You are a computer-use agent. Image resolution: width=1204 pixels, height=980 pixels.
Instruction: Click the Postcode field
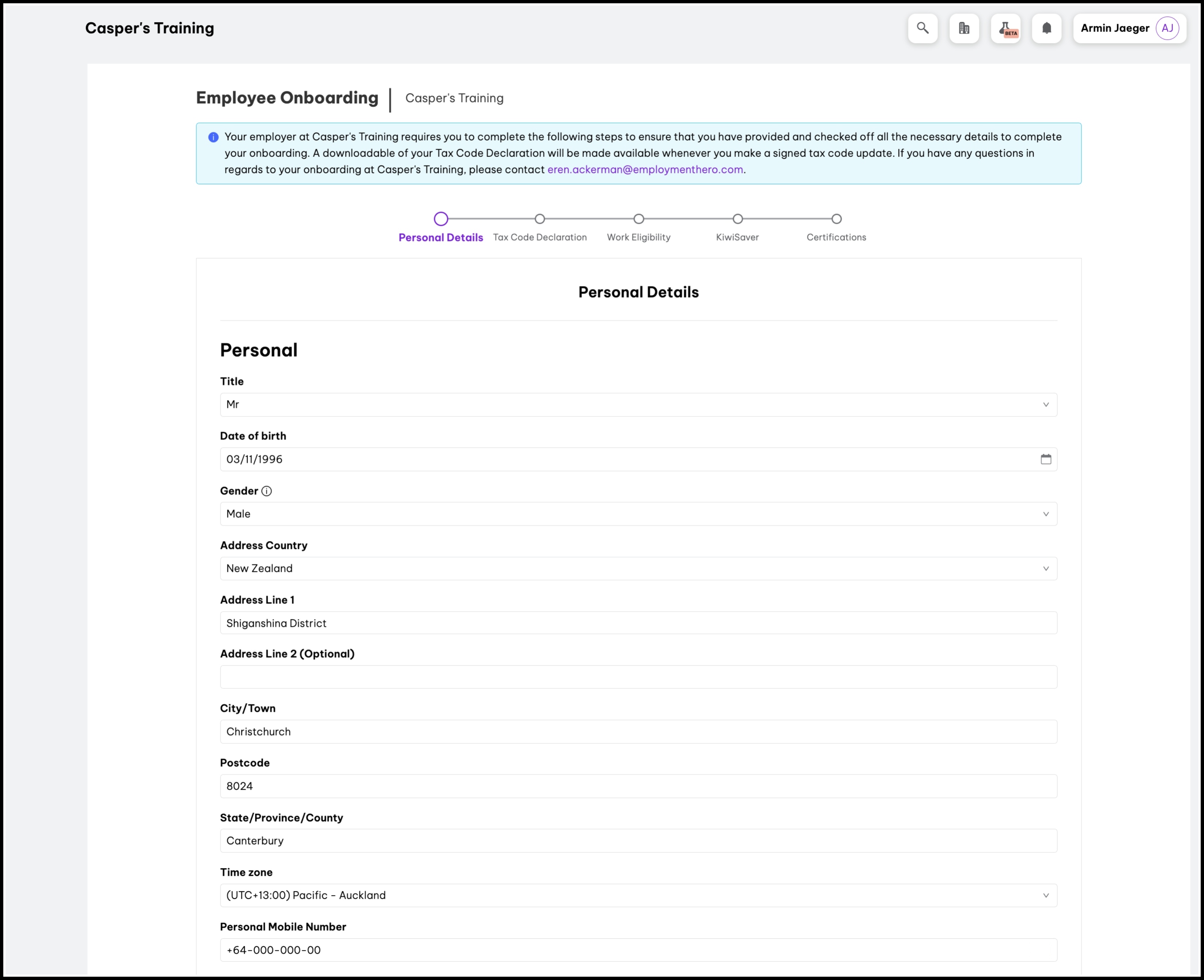point(638,786)
